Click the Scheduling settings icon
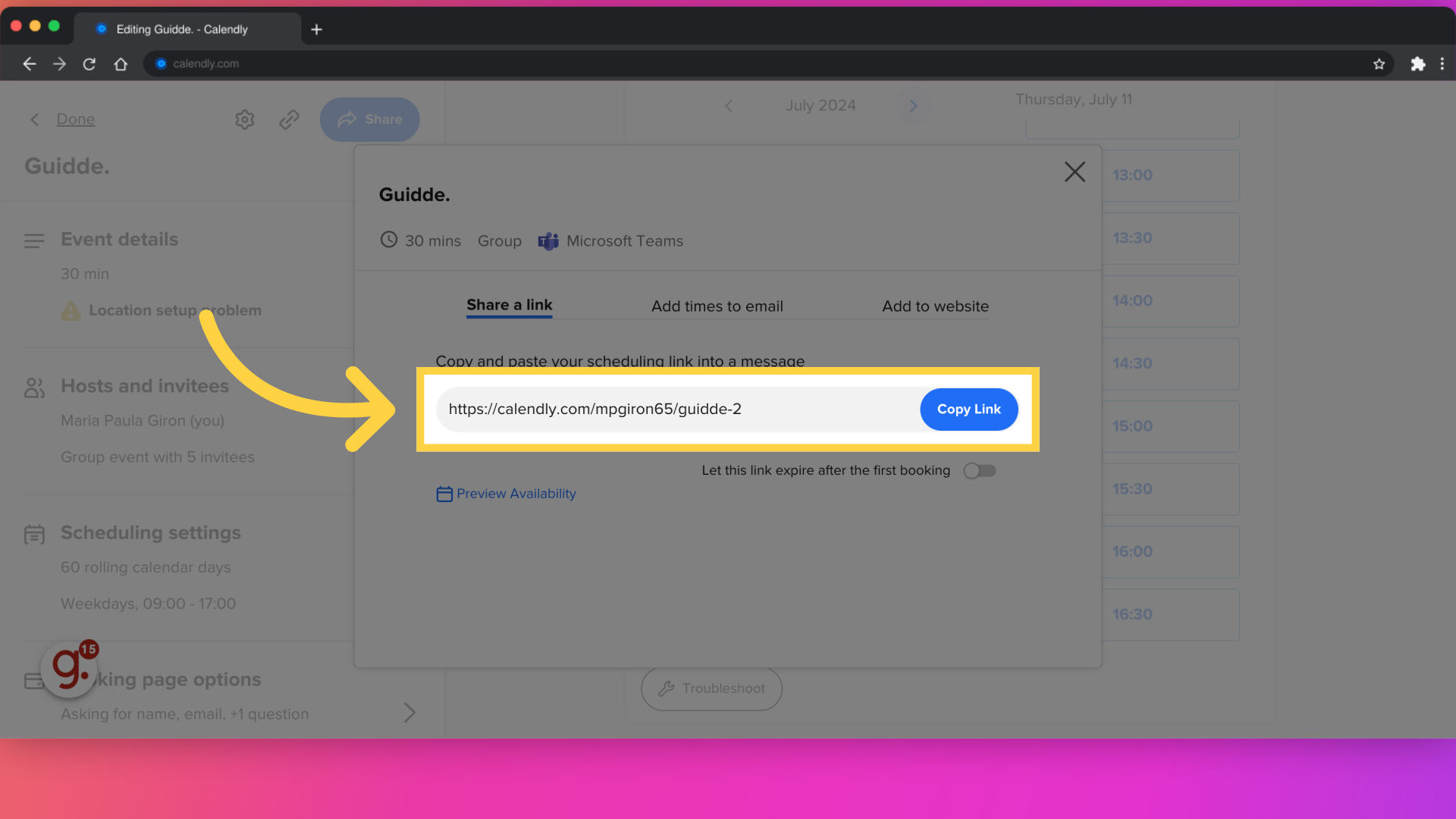 tap(35, 532)
